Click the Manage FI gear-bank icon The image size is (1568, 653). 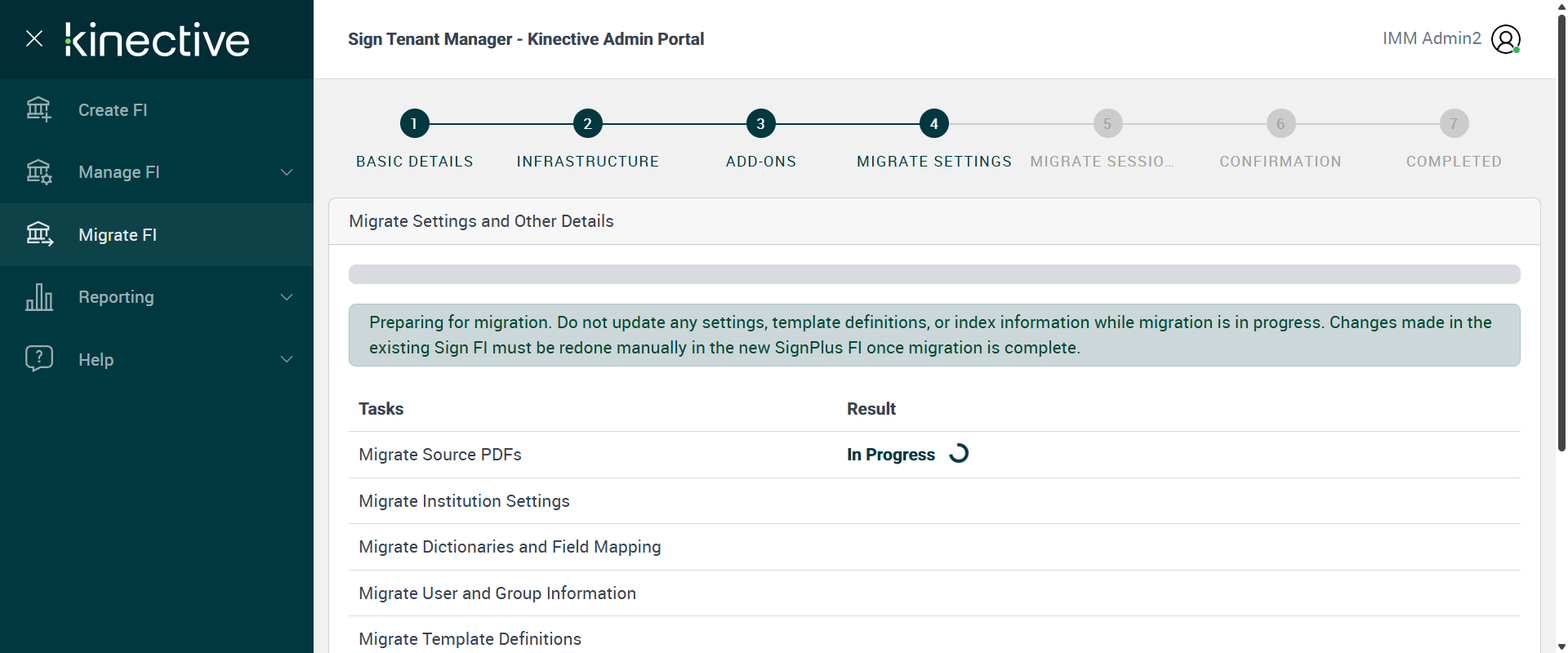point(38,172)
